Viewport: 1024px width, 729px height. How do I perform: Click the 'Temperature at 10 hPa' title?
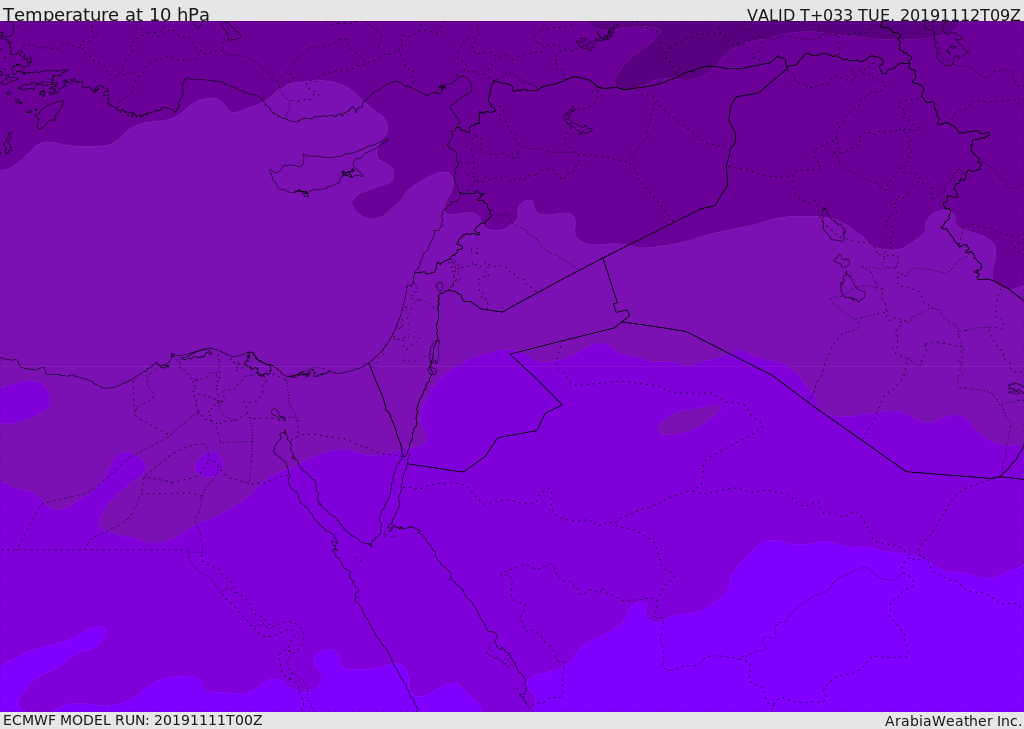106,14
